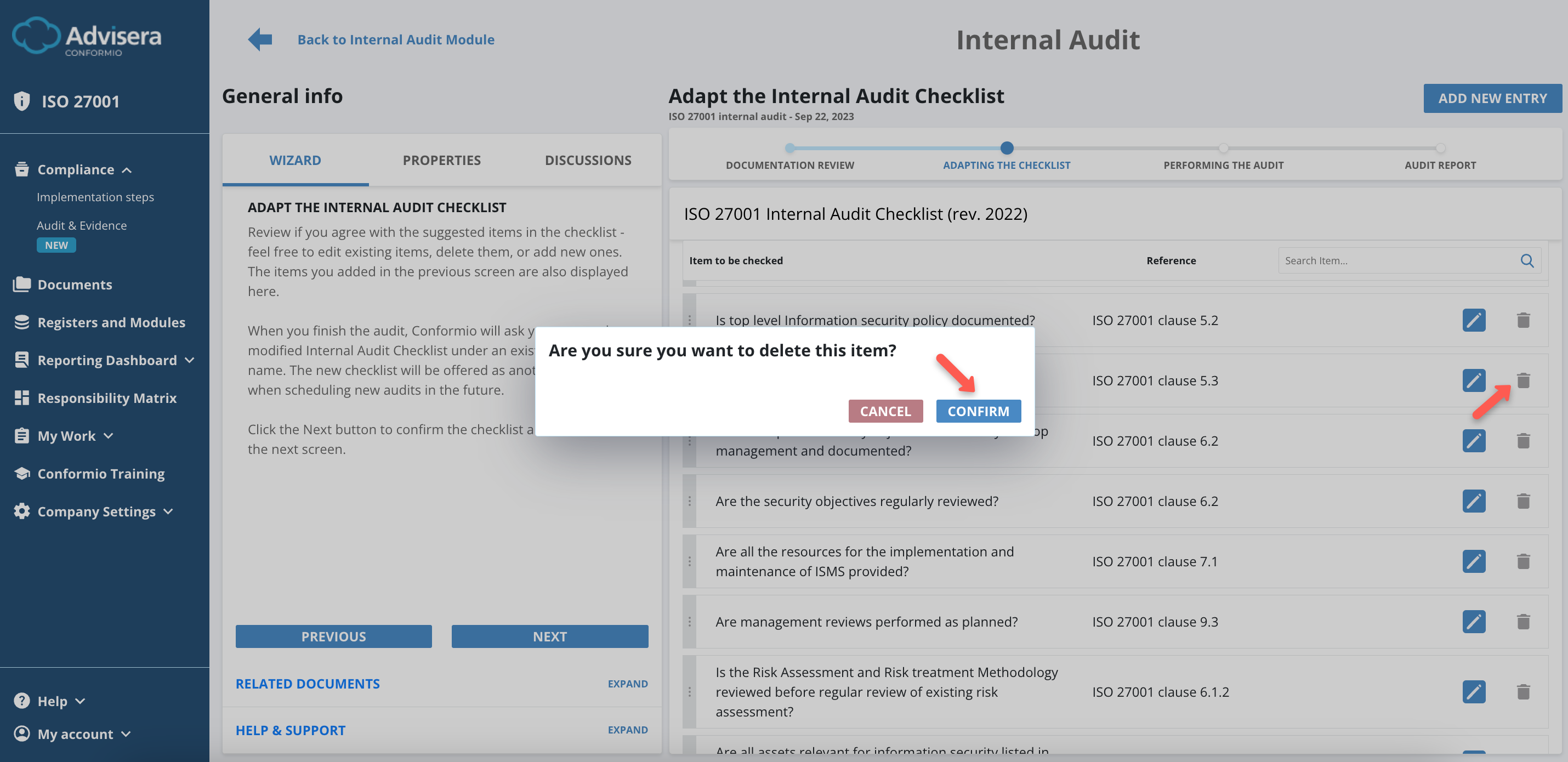
Task: Click the ISO 27001 shield icon
Action: tap(22, 100)
